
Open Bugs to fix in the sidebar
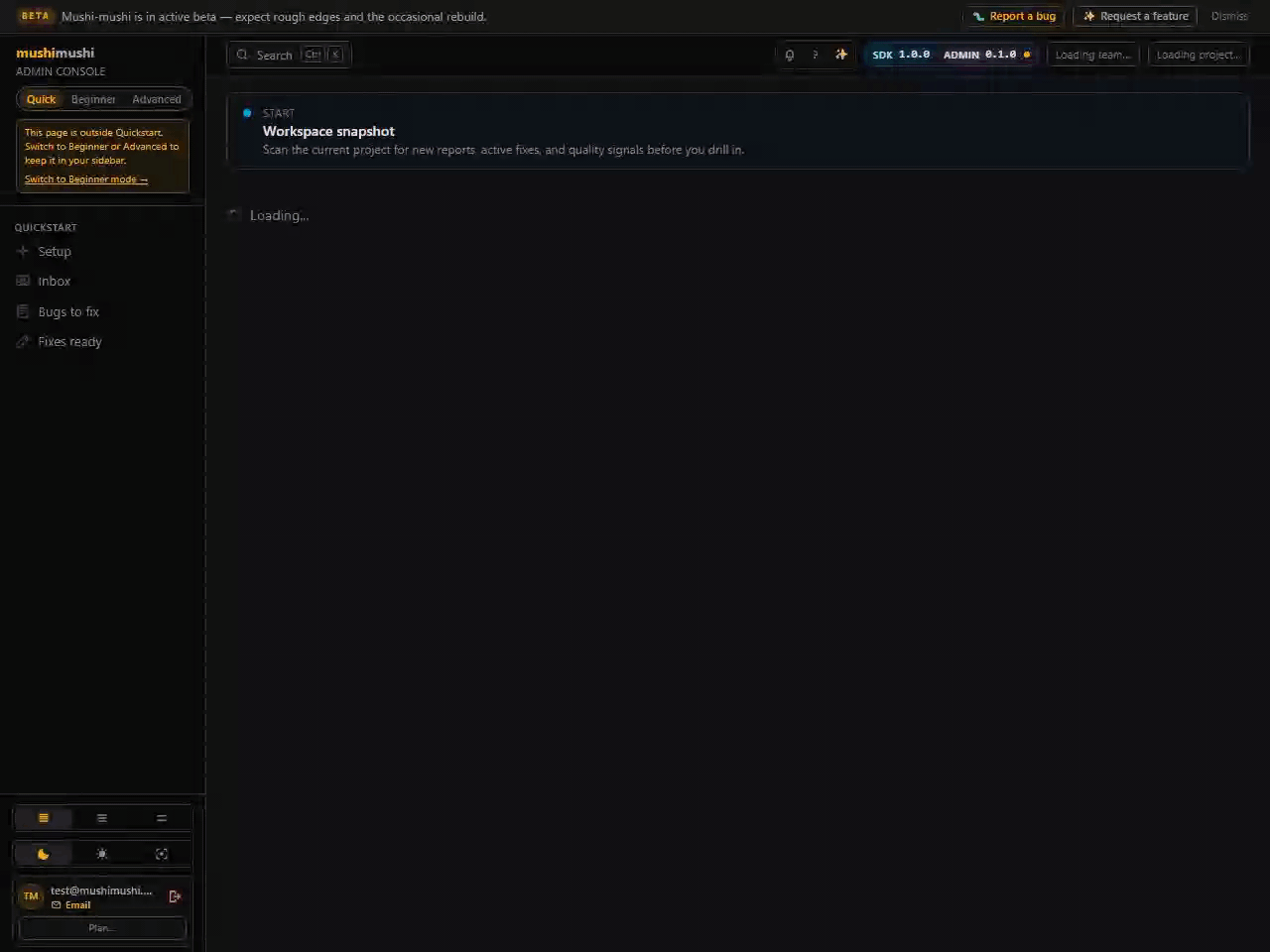pos(102,312)
